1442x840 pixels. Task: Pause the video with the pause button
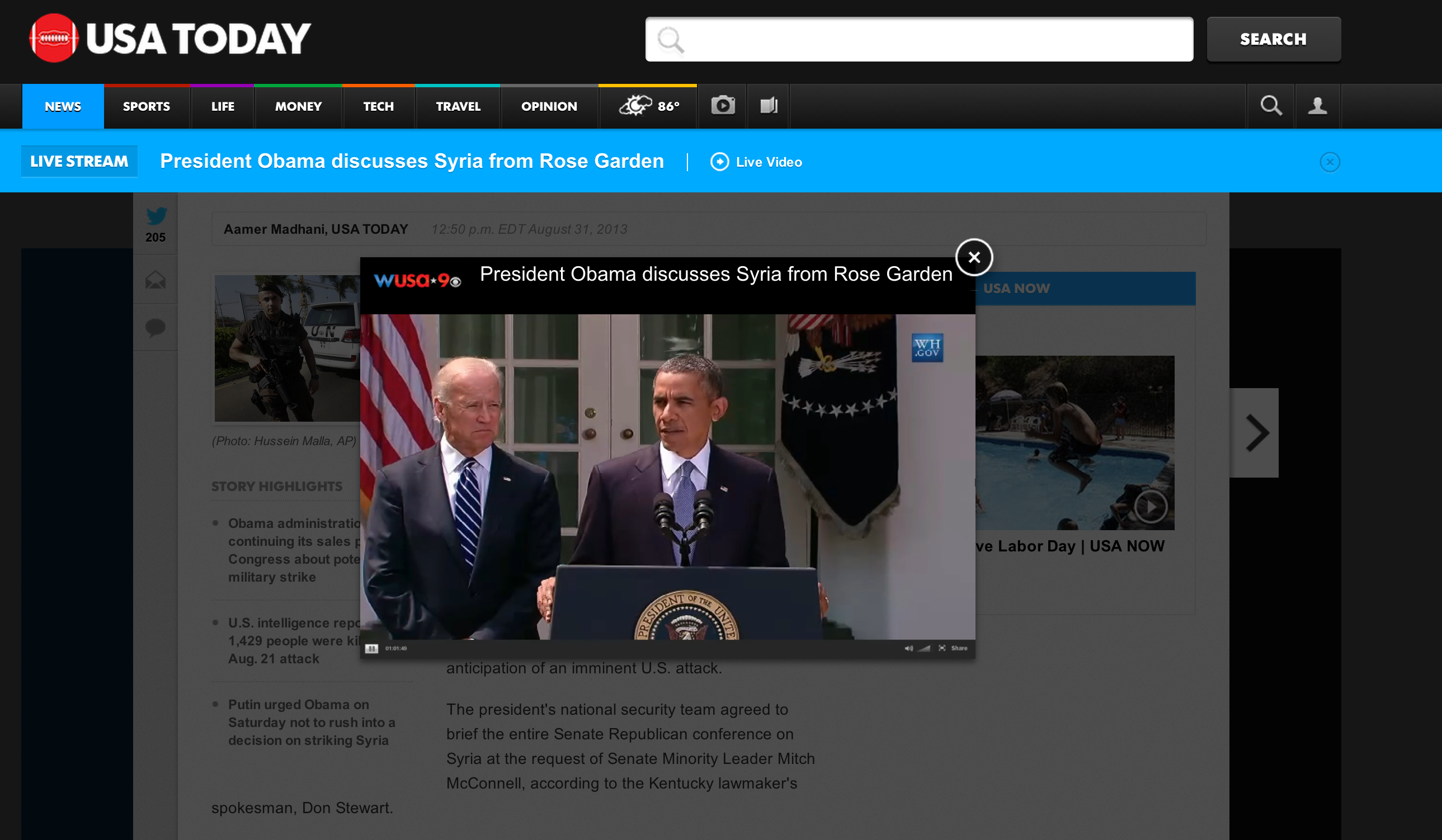[371, 648]
